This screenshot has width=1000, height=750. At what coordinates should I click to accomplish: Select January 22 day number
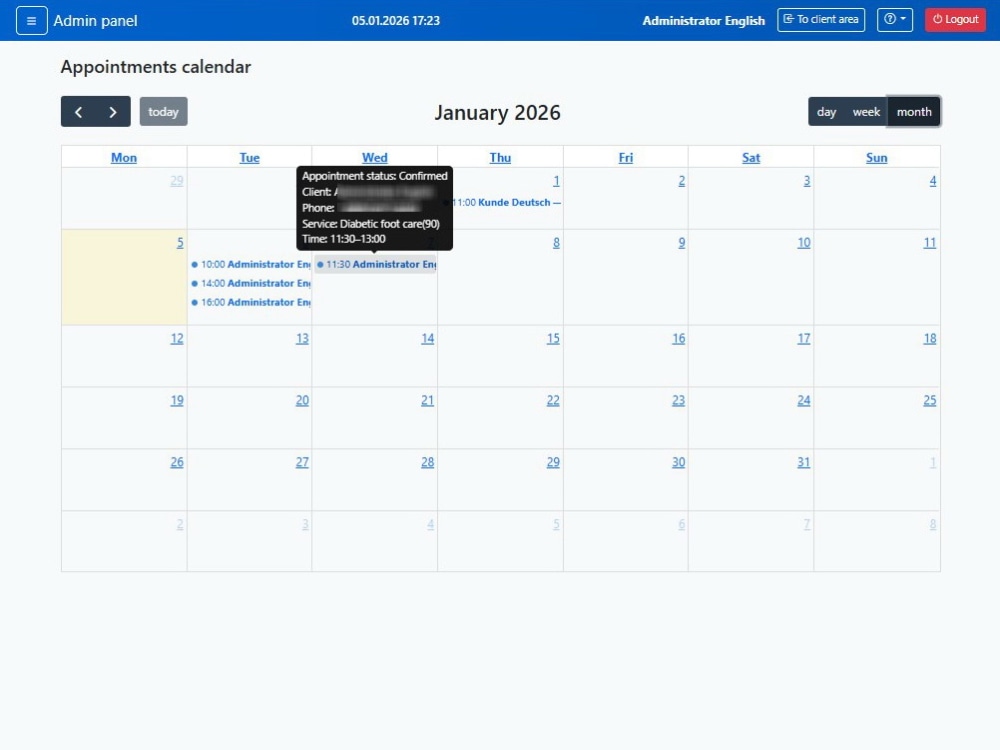click(x=553, y=401)
